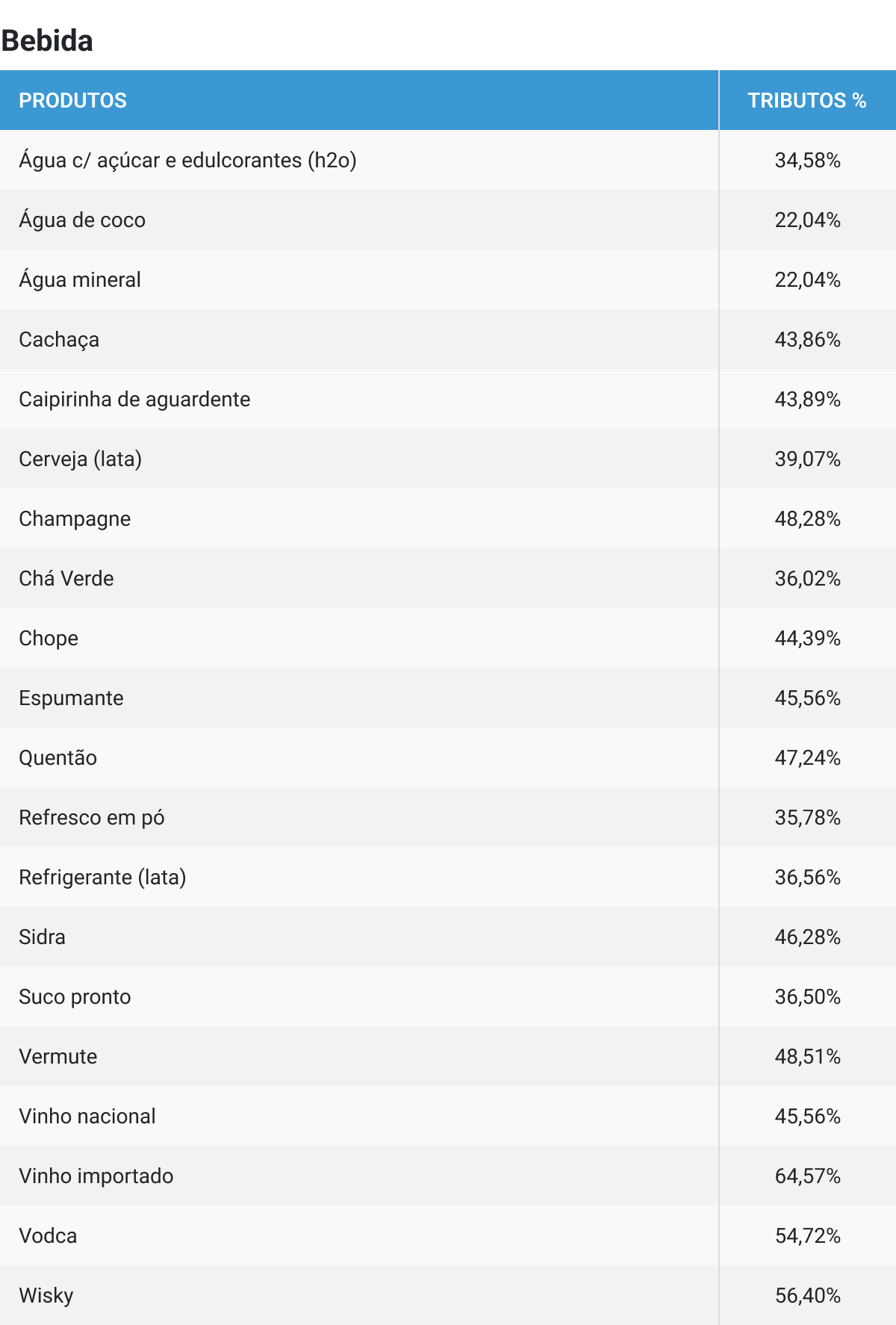Click the Bebida section heading

click(47, 40)
